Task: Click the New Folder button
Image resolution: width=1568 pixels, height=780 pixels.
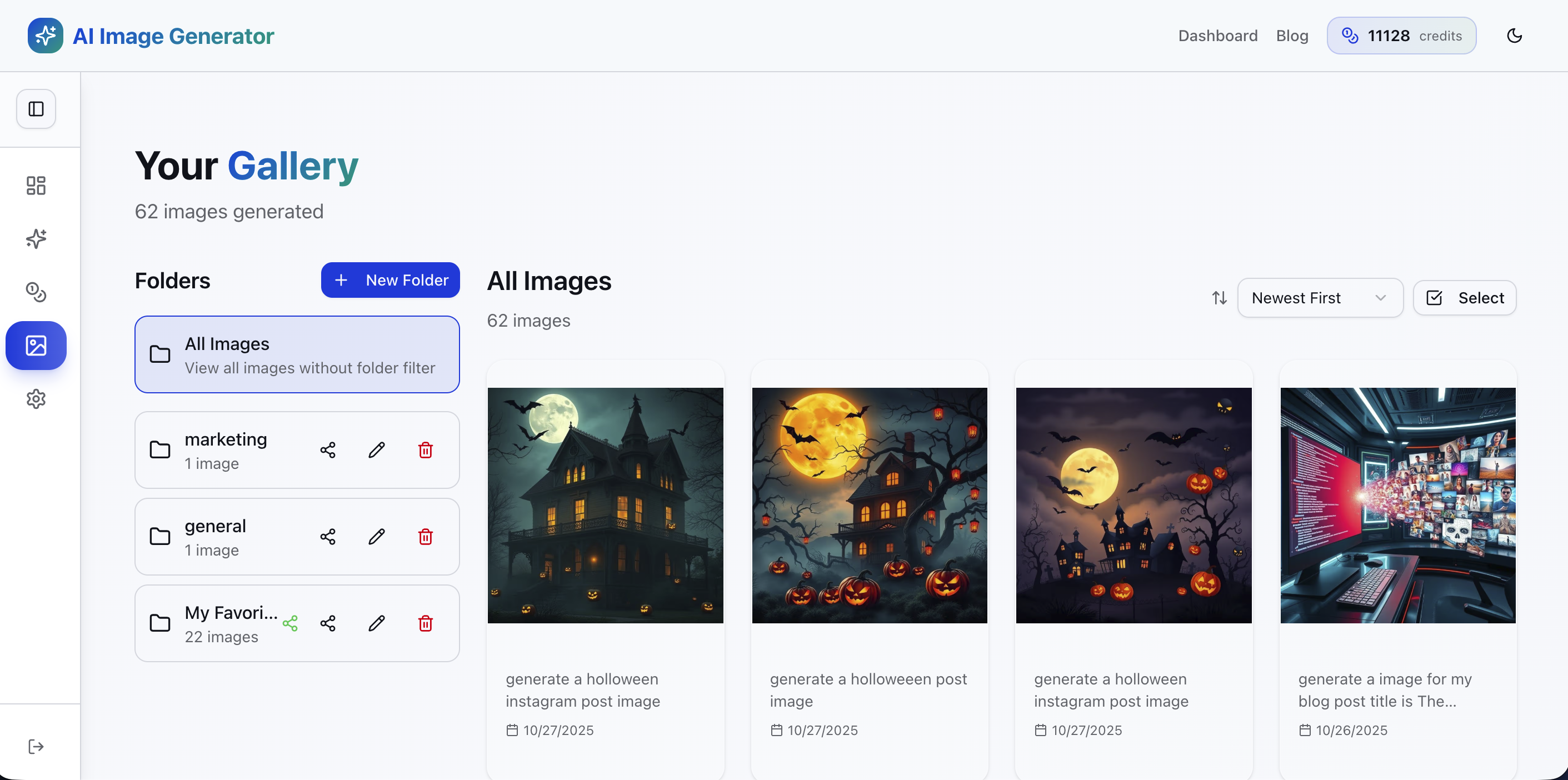Action: coord(390,280)
